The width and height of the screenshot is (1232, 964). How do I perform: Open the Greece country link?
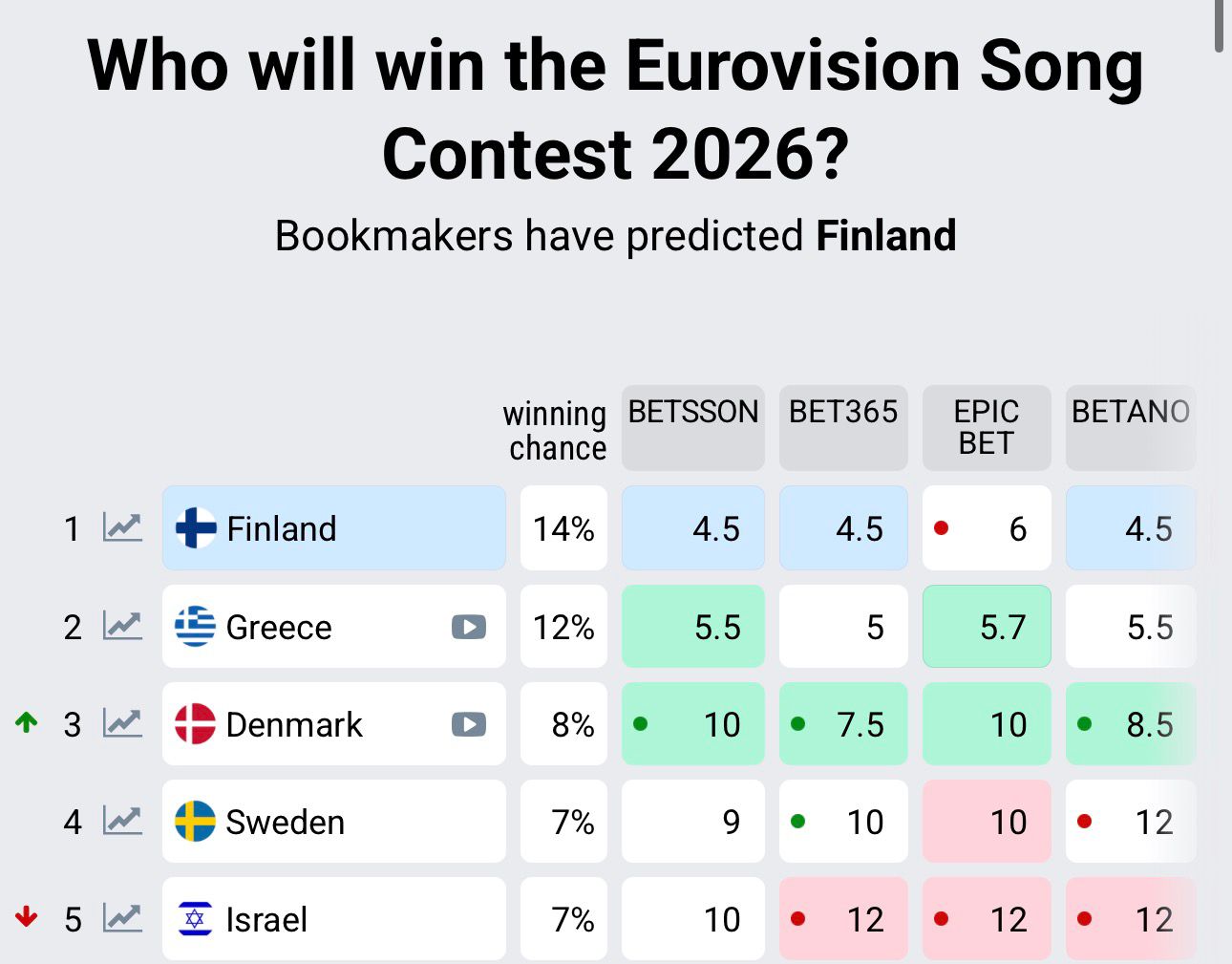pos(279,627)
